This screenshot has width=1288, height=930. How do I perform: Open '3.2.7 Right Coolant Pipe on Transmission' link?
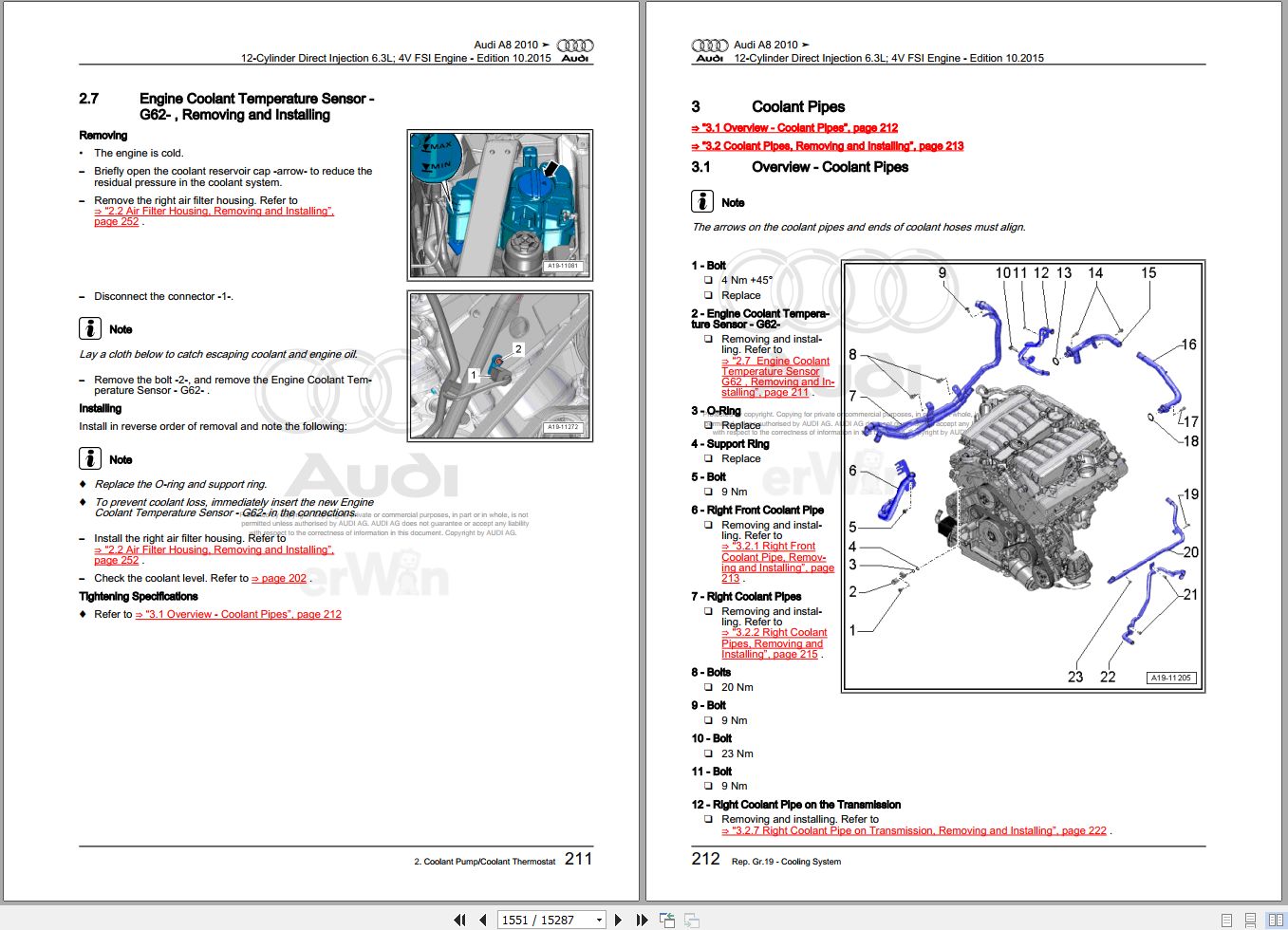914,830
